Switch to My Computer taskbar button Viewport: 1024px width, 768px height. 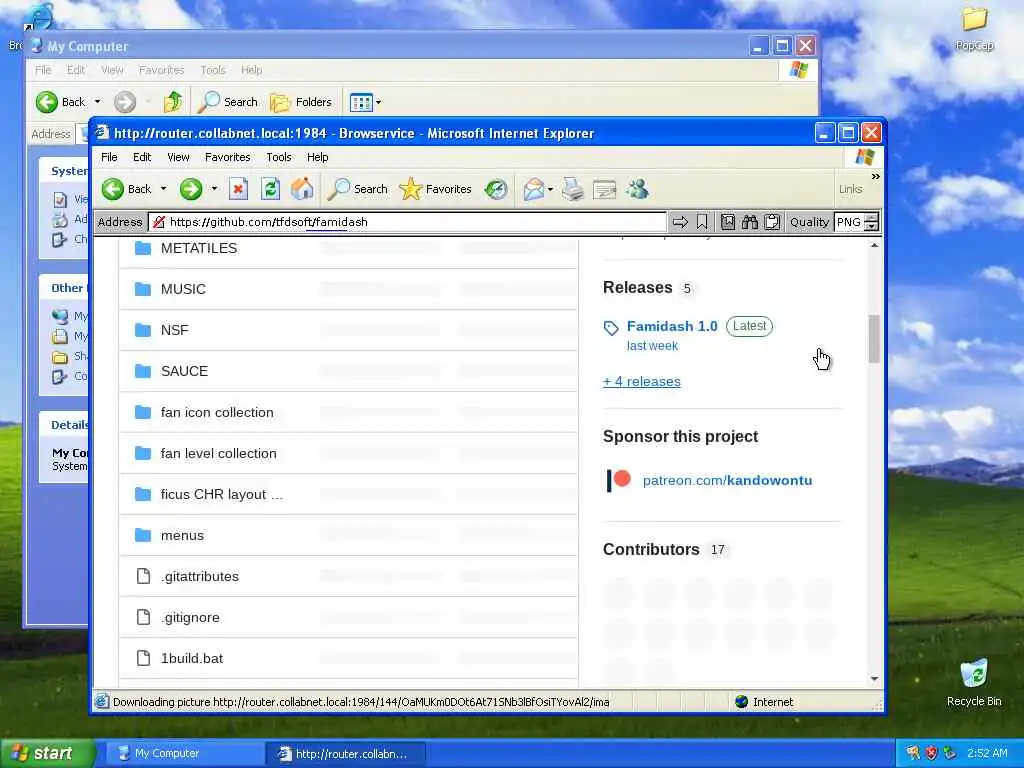click(184, 754)
